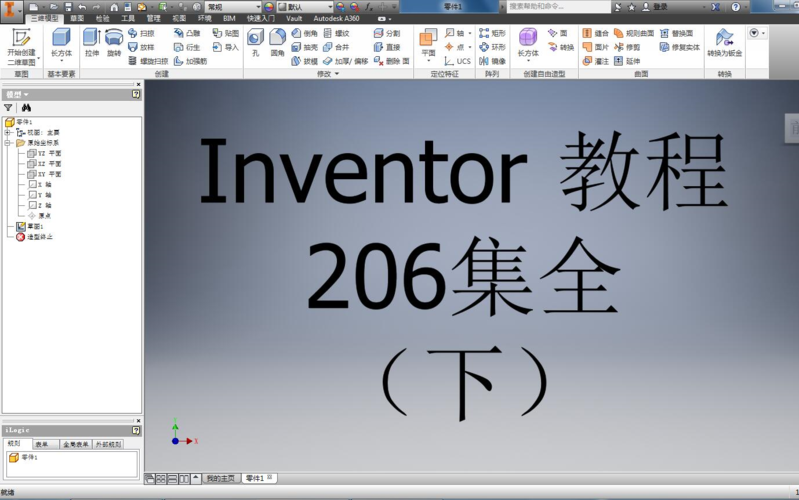Open the 平面 work plane dropdown arrow

(x=428, y=61)
